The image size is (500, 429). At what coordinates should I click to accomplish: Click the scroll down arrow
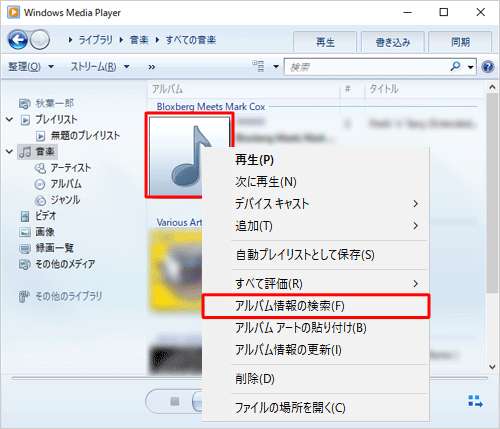click(x=492, y=367)
